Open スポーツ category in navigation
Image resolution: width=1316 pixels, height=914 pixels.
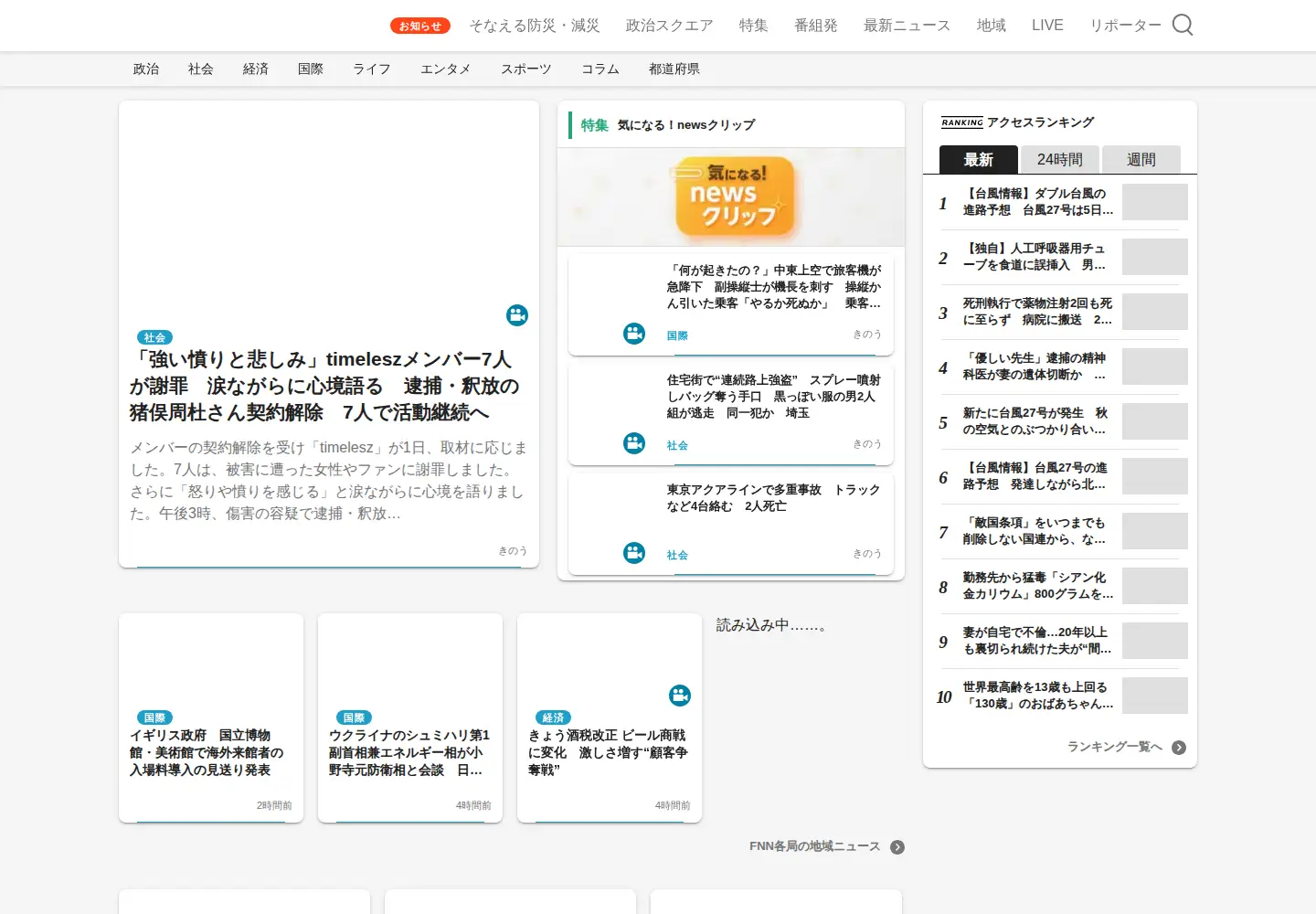[526, 69]
